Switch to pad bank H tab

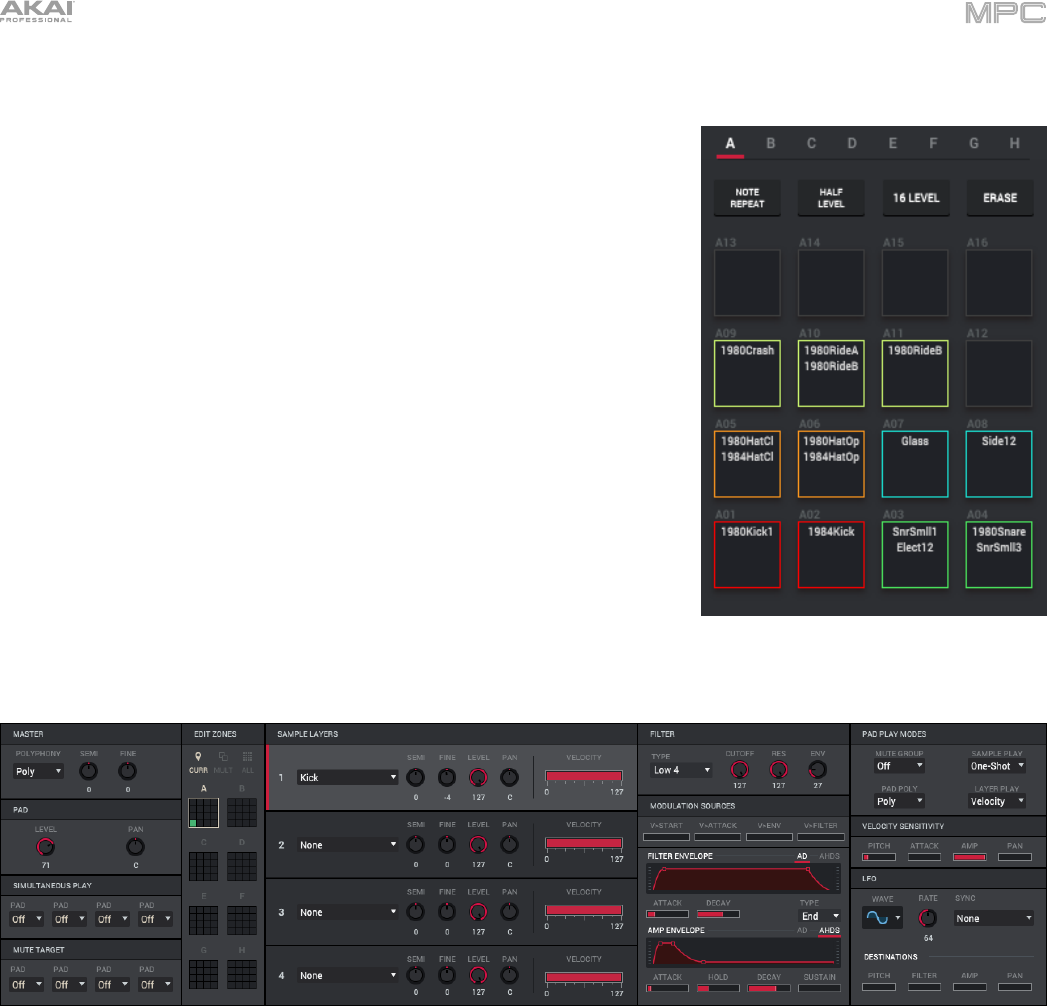click(1015, 143)
